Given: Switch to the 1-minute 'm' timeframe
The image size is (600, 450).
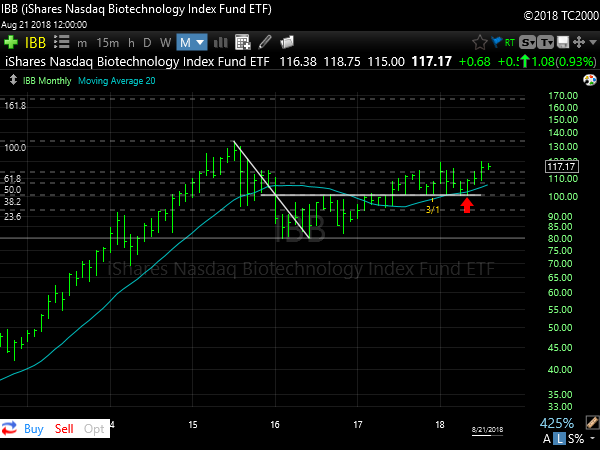Looking at the screenshot, I should [x=82, y=43].
